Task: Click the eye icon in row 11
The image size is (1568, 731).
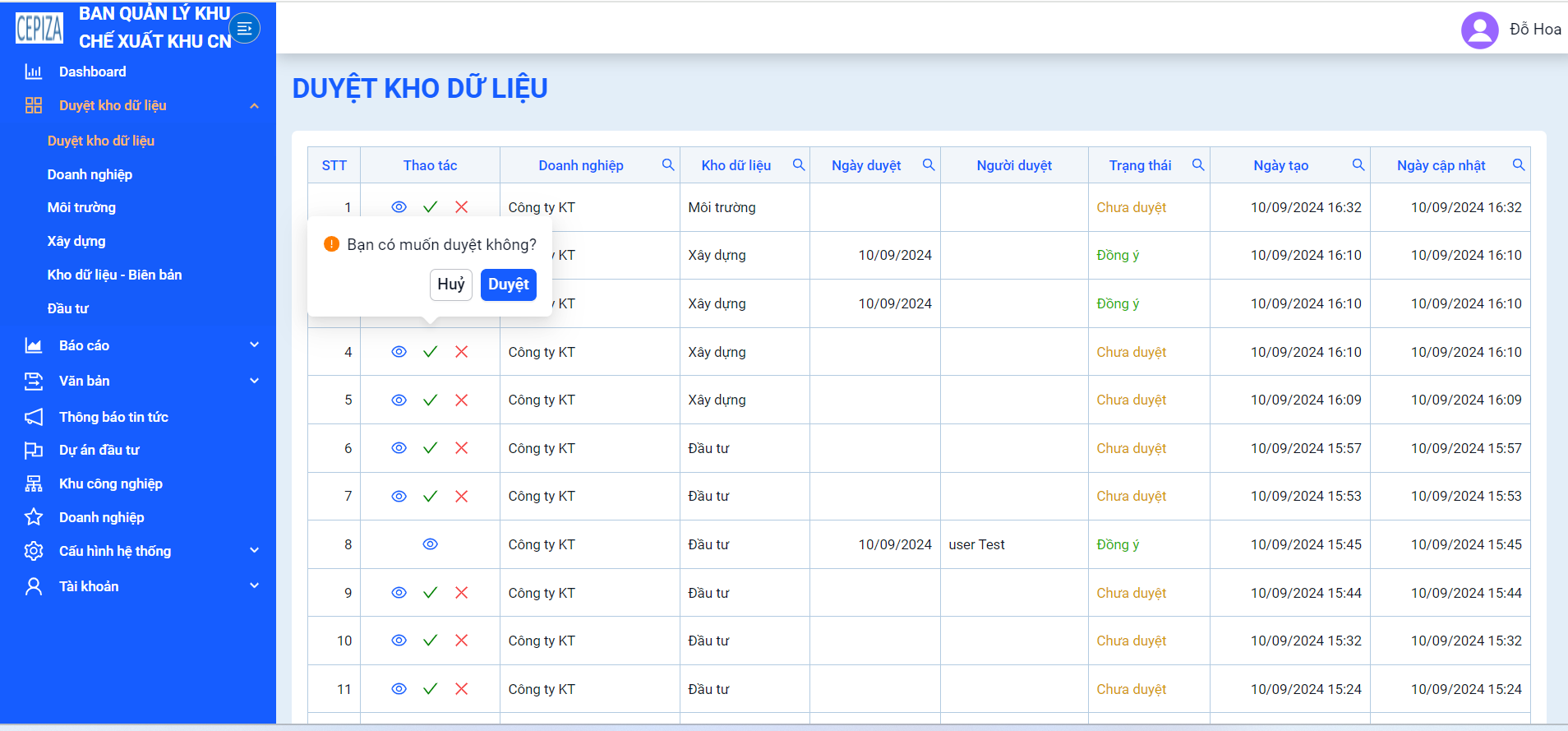Action: pos(399,689)
